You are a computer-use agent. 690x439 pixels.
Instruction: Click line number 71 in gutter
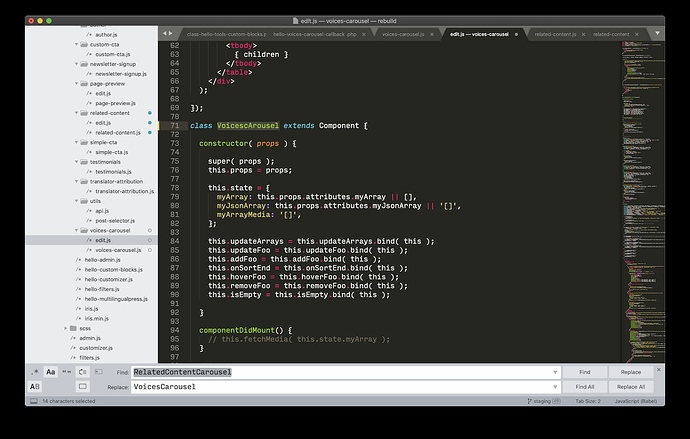click(174, 126)
